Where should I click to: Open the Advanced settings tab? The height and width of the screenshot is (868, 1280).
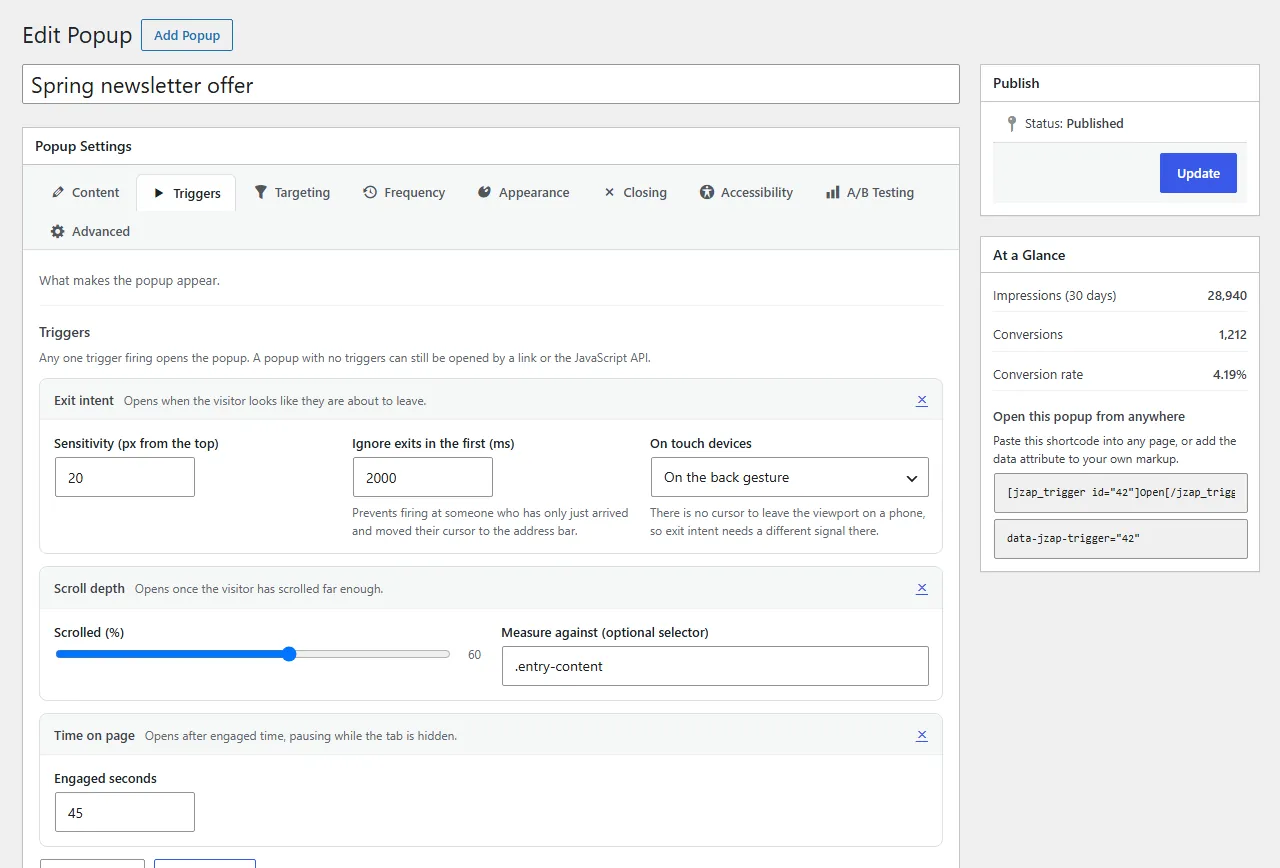(x=90, y=231)
